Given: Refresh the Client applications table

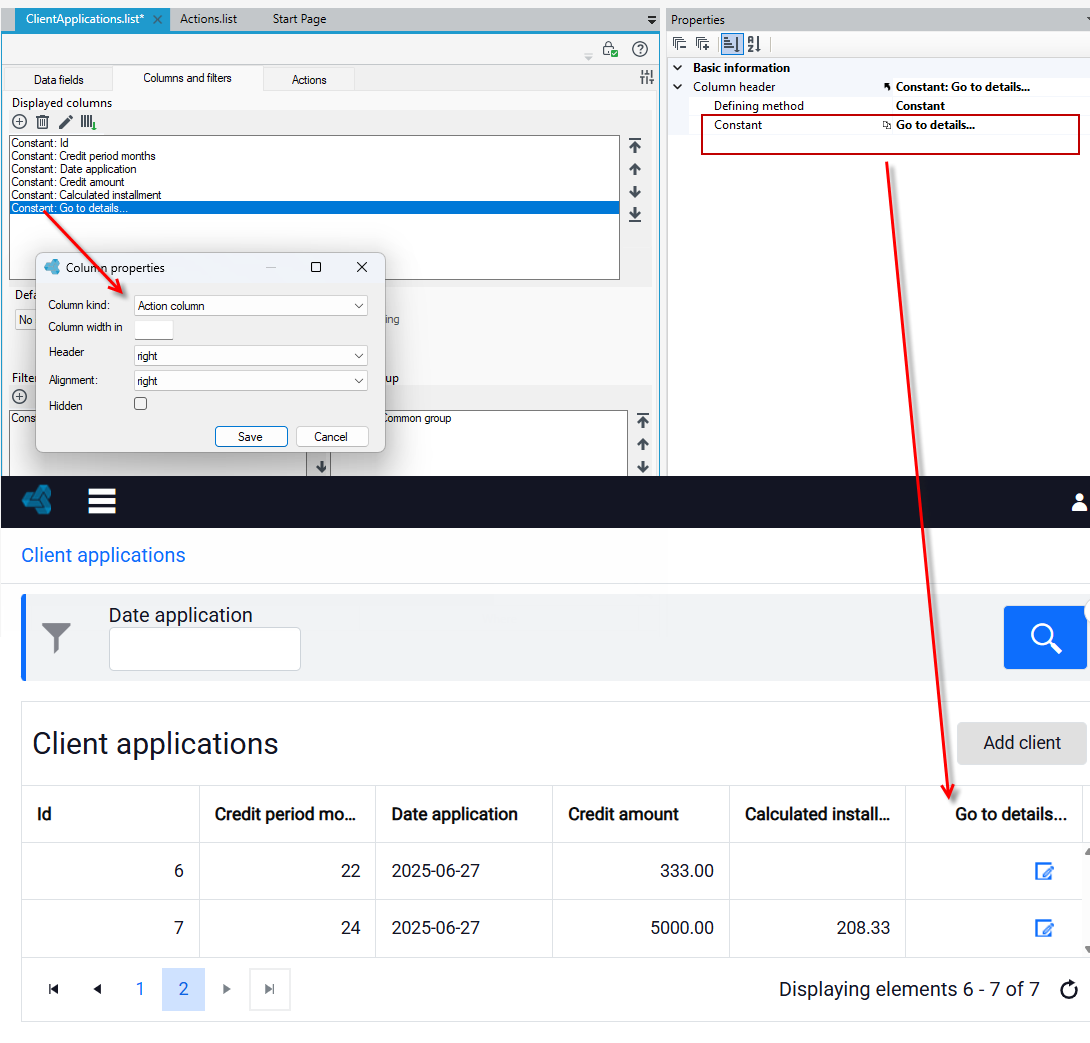Looking at the screenshot, I should [x=1069, y=989].
